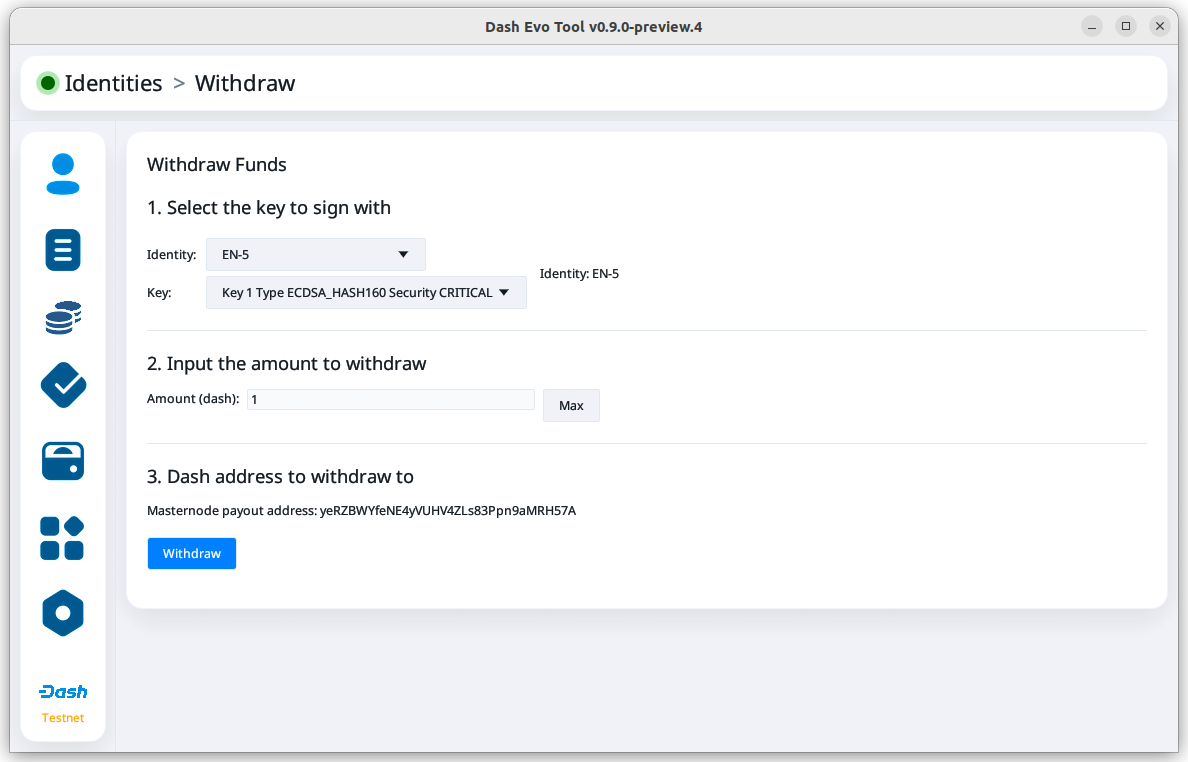
Task: Select the Withdraw breadcrumb label
Action: (x=245, y=83)
